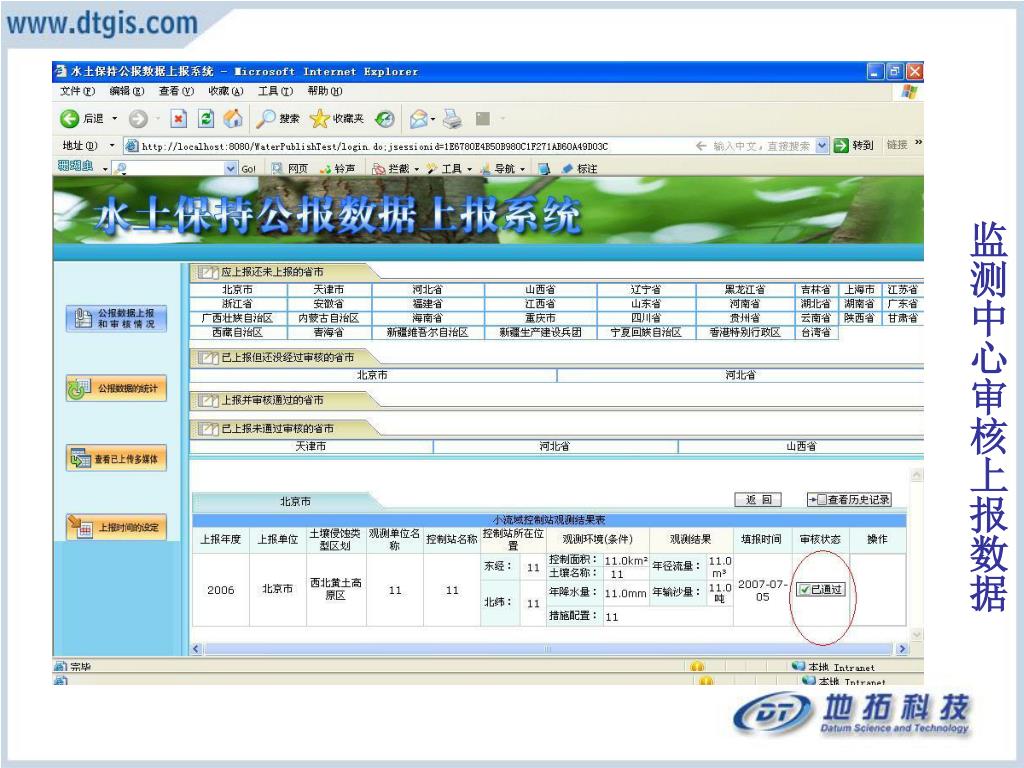Select 台湾省 in unreported list

pyautogui.click(x=816, y=332)
